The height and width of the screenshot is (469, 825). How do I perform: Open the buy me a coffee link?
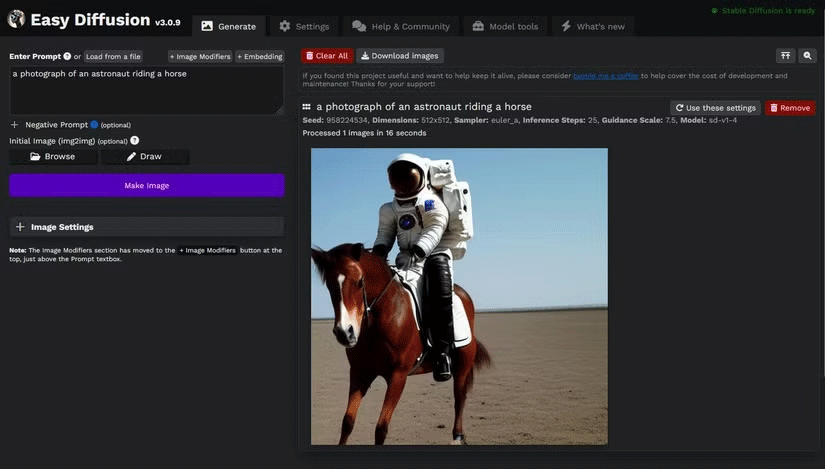[x=606, y=76]
